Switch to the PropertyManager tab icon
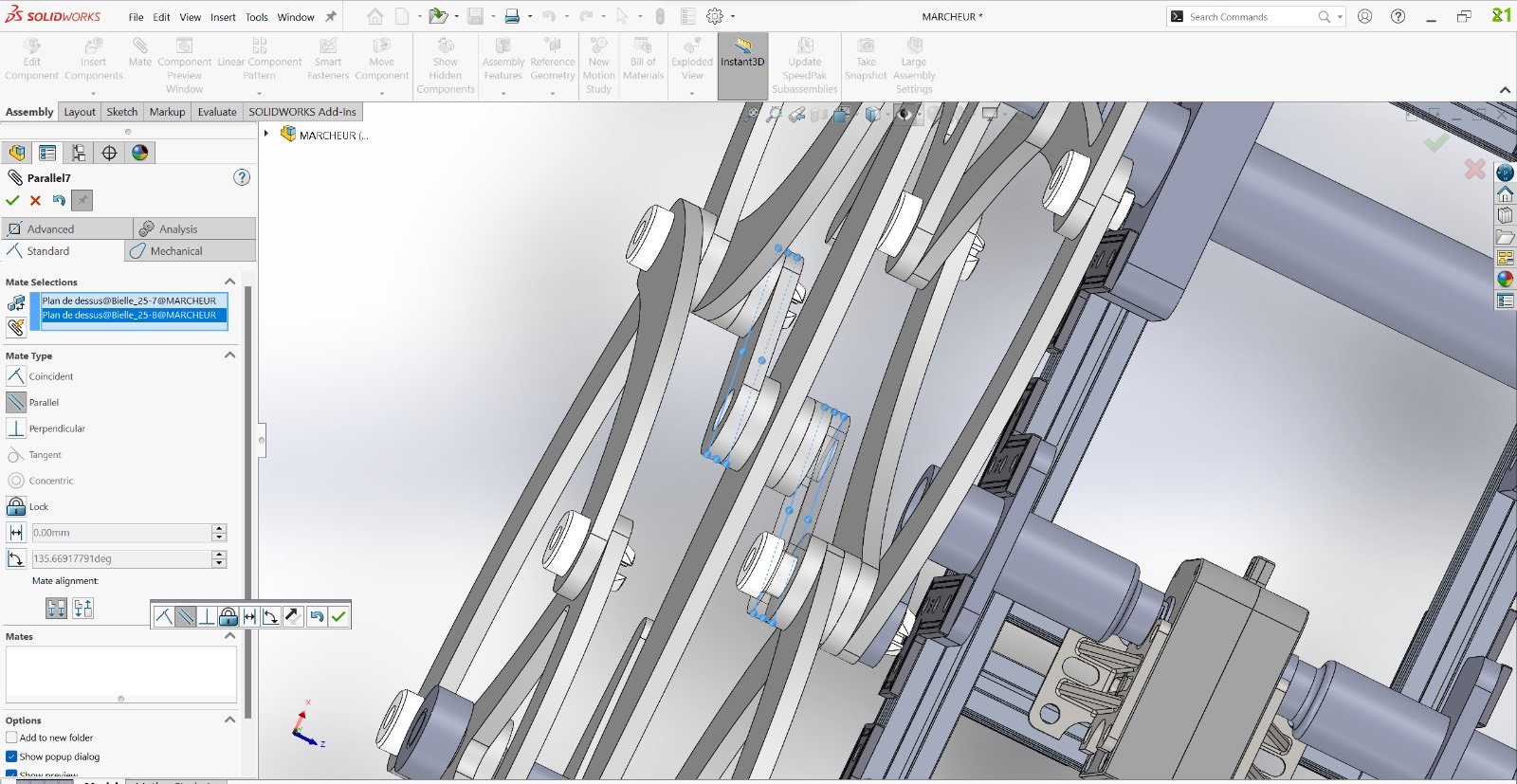The image size is (1517, 784). (x=47, y=153)
